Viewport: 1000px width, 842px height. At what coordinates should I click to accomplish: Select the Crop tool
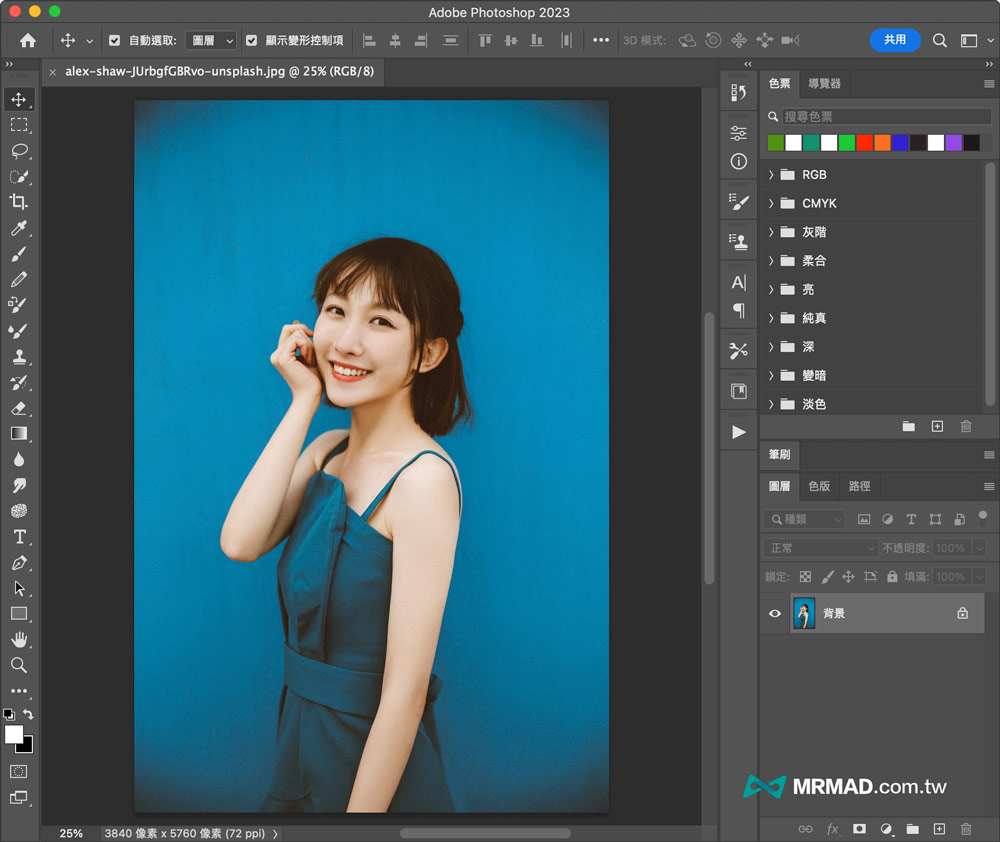pyautogui.click(x=19, y=202)
